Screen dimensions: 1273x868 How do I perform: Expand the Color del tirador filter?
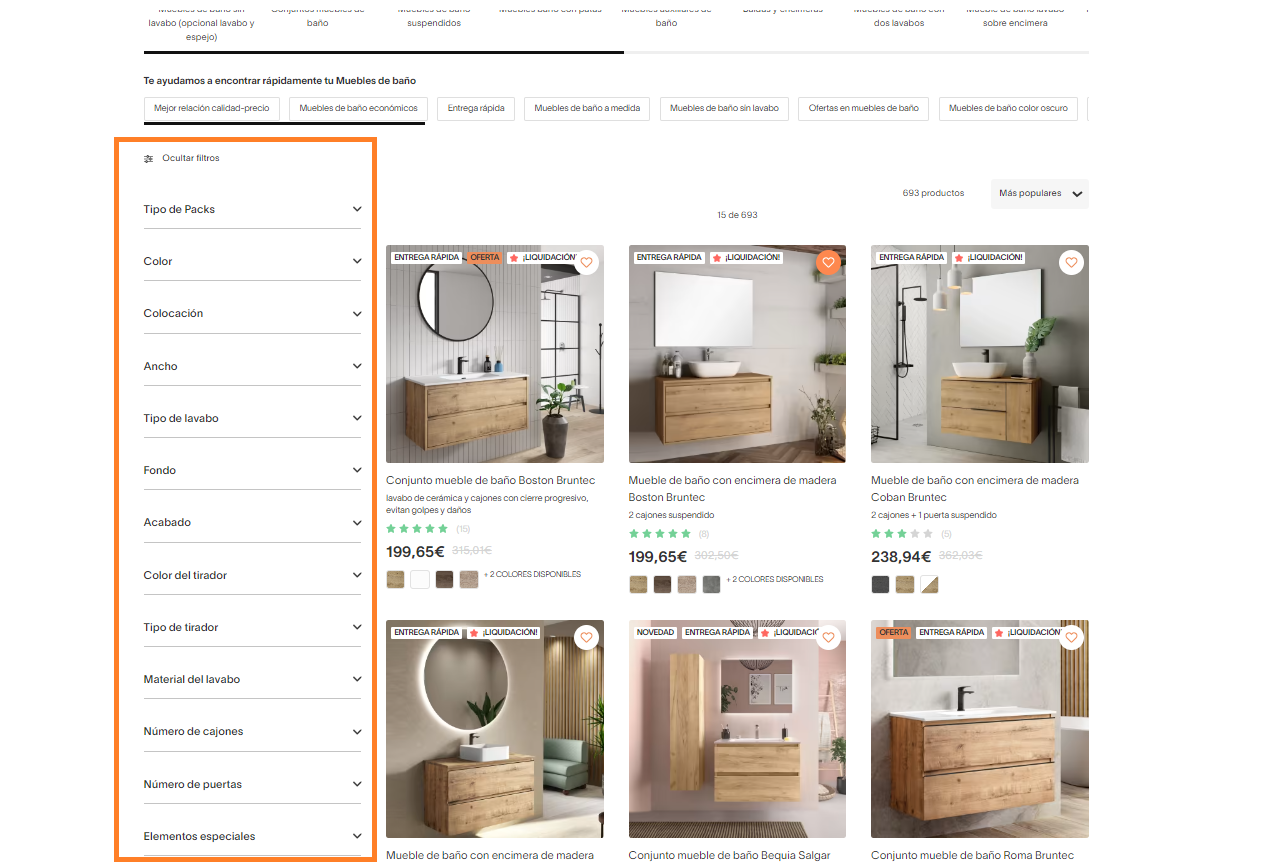[x=252, y=575]
